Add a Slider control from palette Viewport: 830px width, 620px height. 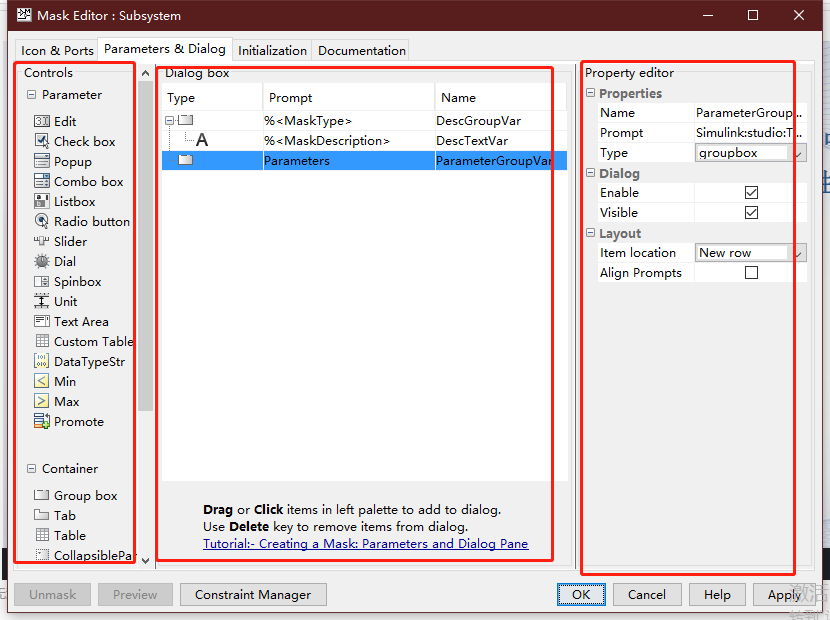[60, 241]
